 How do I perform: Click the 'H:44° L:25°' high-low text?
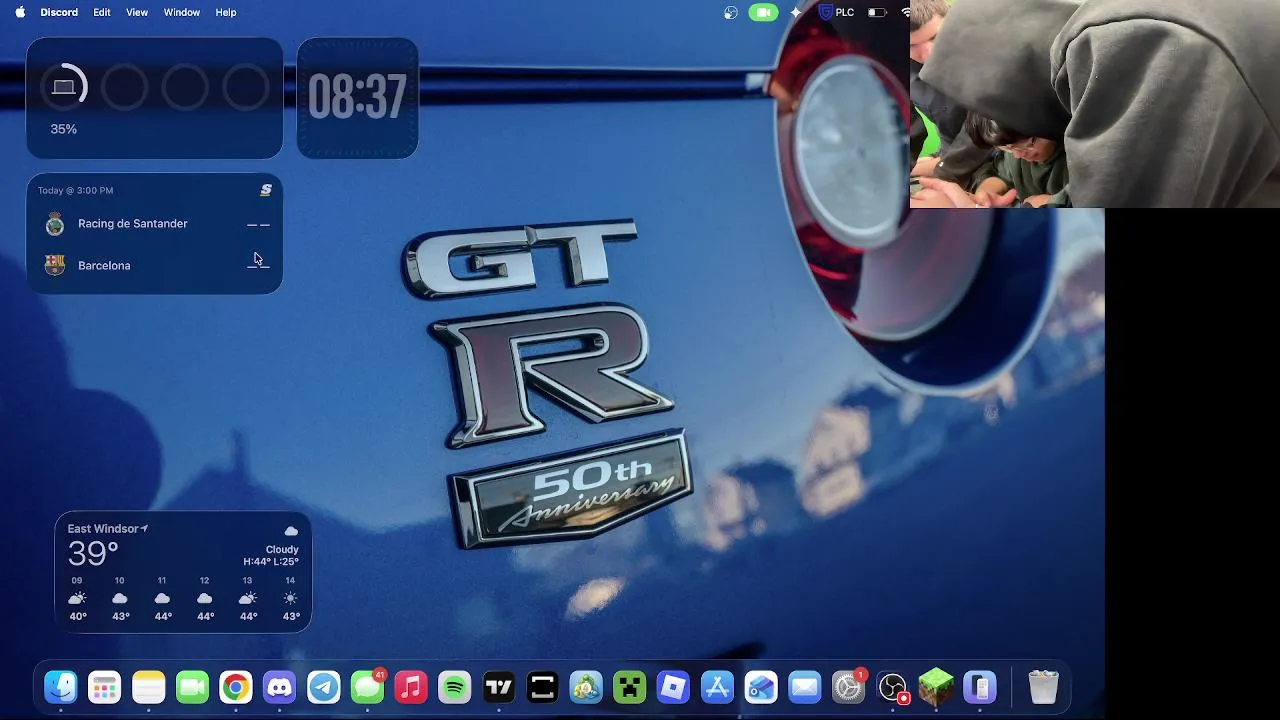tap(271, 562)
